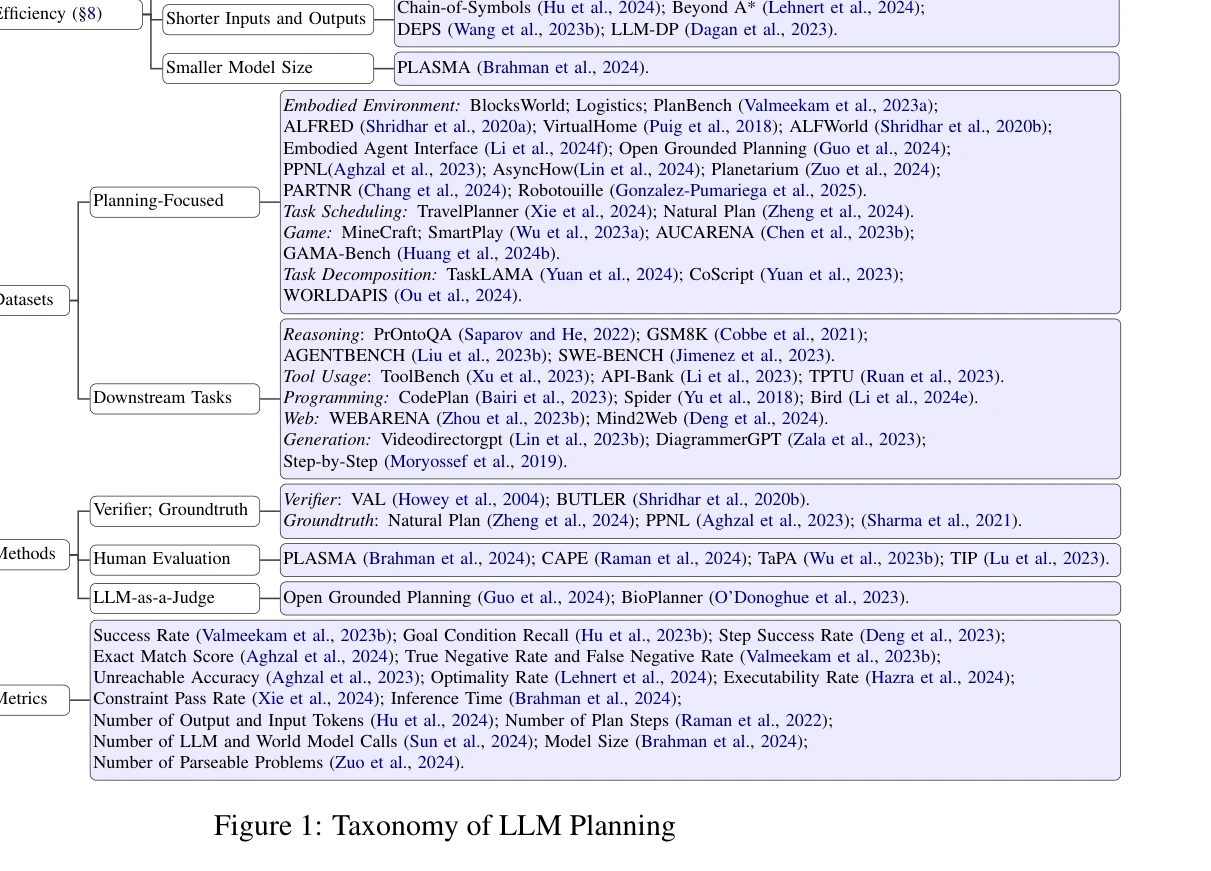Open the Deng et al., 2024 Mind2Web citation
Screen dimensions: 1211x871
pos(753,418)
